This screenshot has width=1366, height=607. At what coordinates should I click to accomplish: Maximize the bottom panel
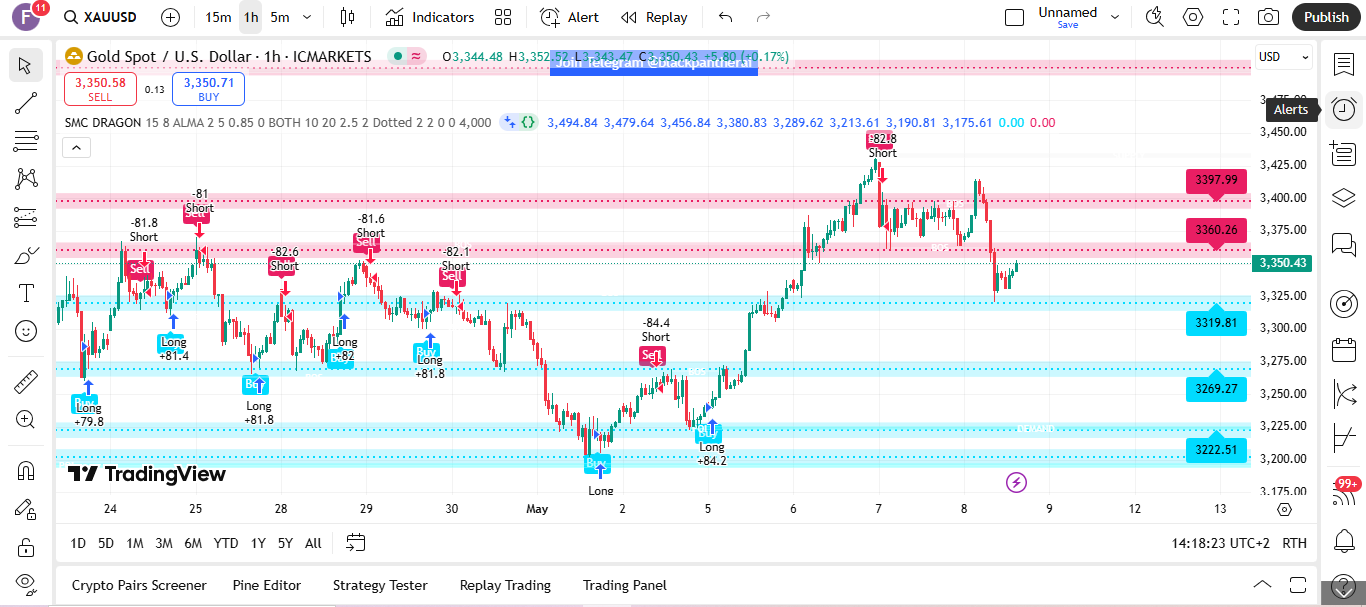tap(1298, 585)
